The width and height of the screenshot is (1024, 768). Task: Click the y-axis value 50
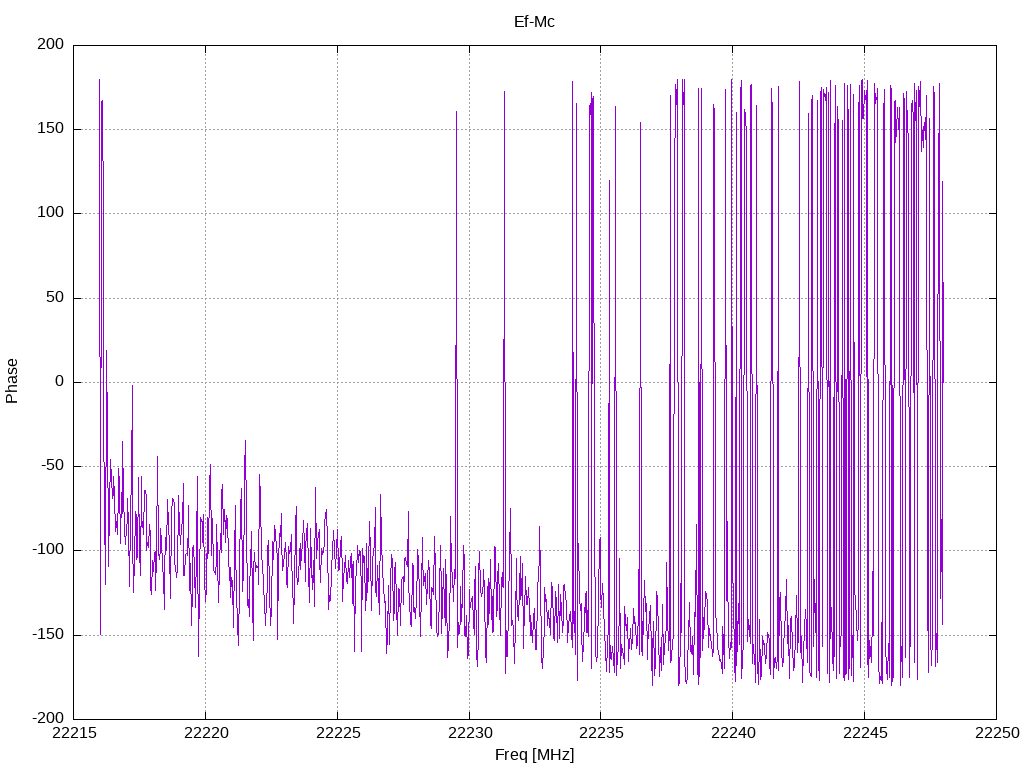click(x=55, y=297)
